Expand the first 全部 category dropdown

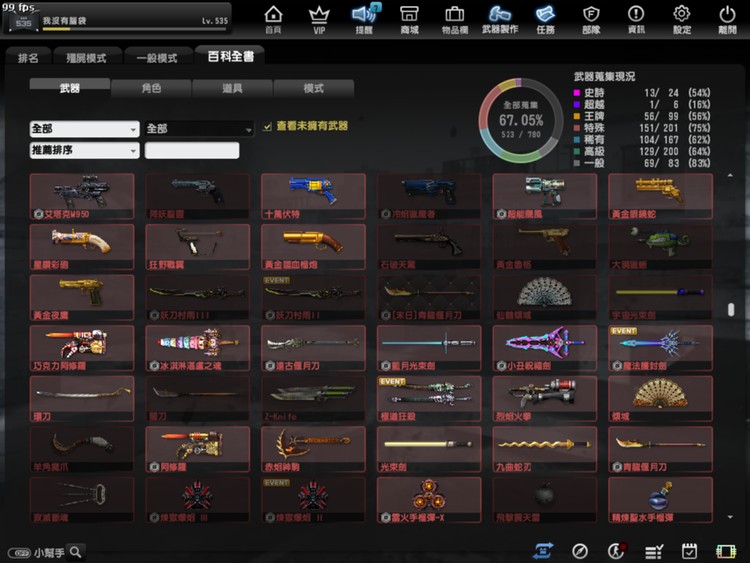pyautogui.click(x=85, y=129)
